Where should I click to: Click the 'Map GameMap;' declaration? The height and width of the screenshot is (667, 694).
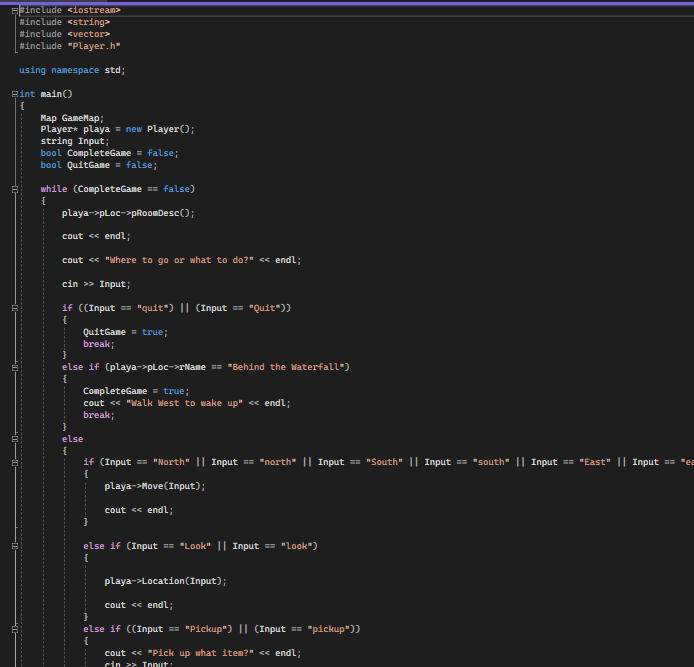(x=72, y=118)
